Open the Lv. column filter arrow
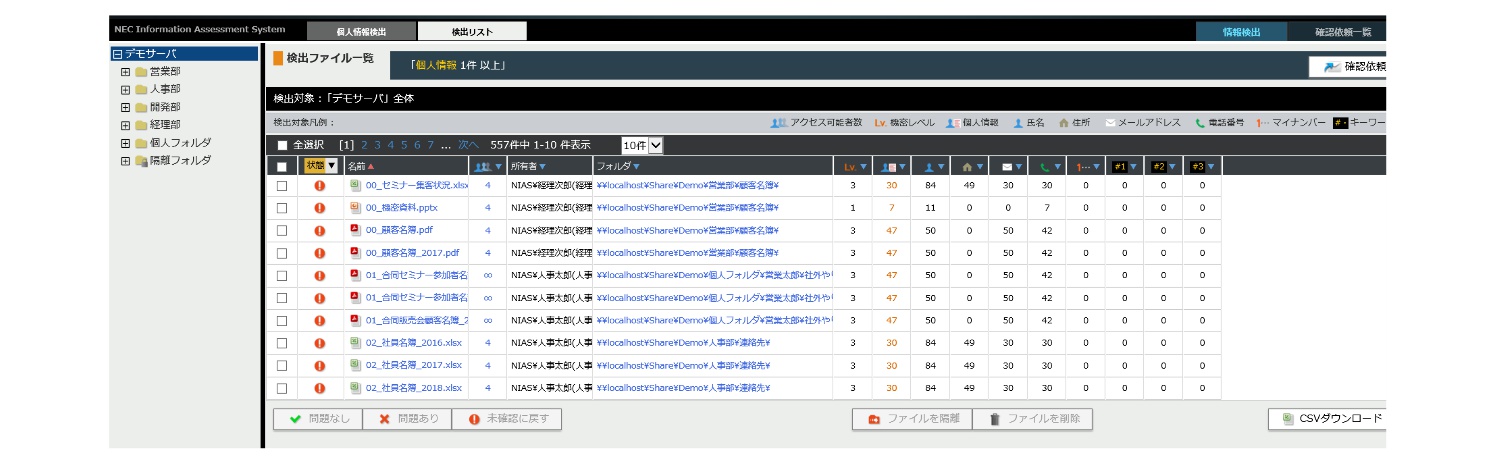 (863, 167)
